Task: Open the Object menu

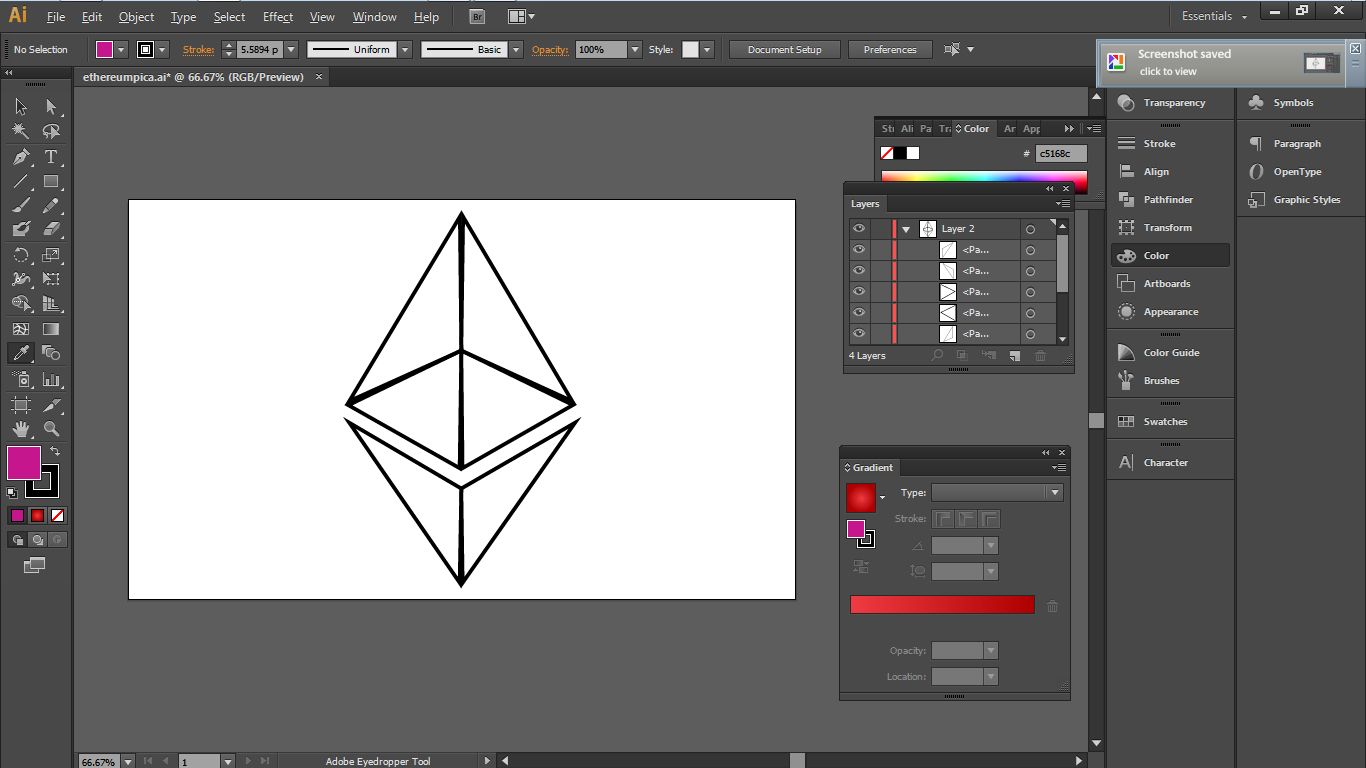Action: pos(136,17)
